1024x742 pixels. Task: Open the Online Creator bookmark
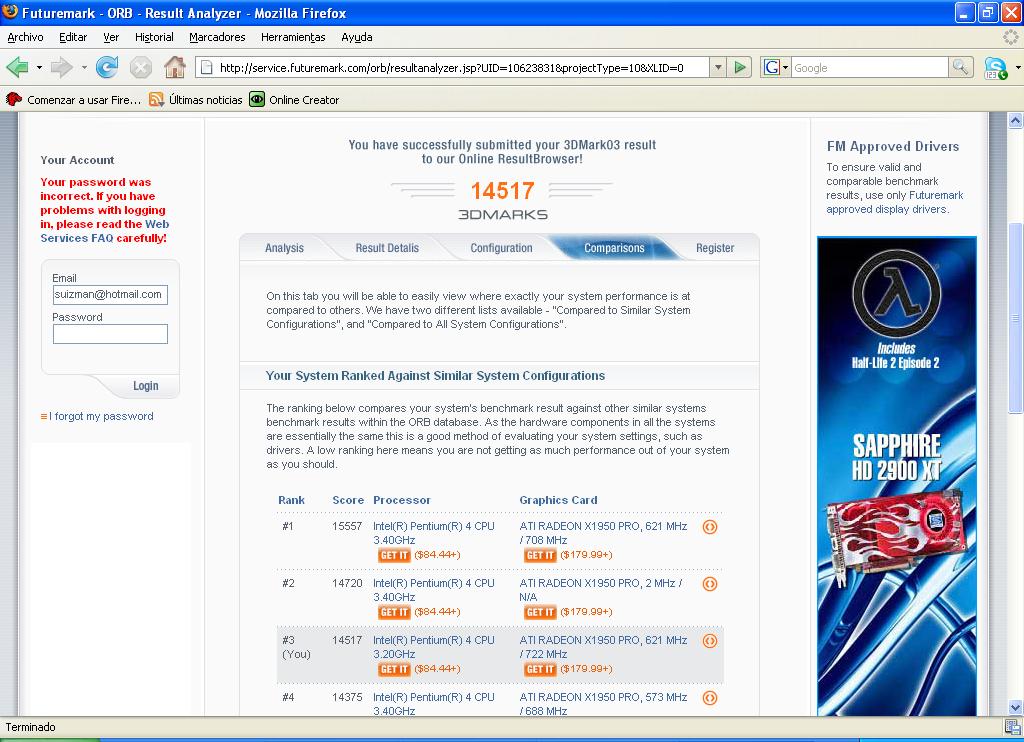click(295, 100)
